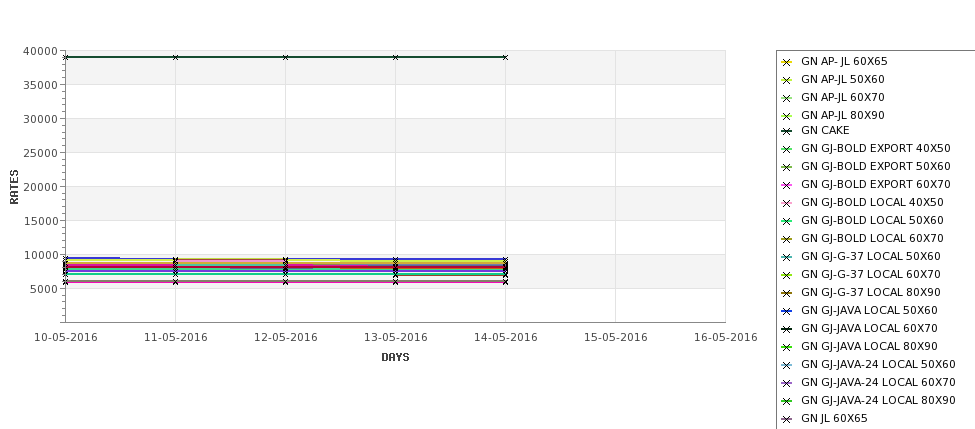This screenshot has height=429, width=975.
Task: Select the GN AP-JL 80X90 label
Action: click(843, 116)
